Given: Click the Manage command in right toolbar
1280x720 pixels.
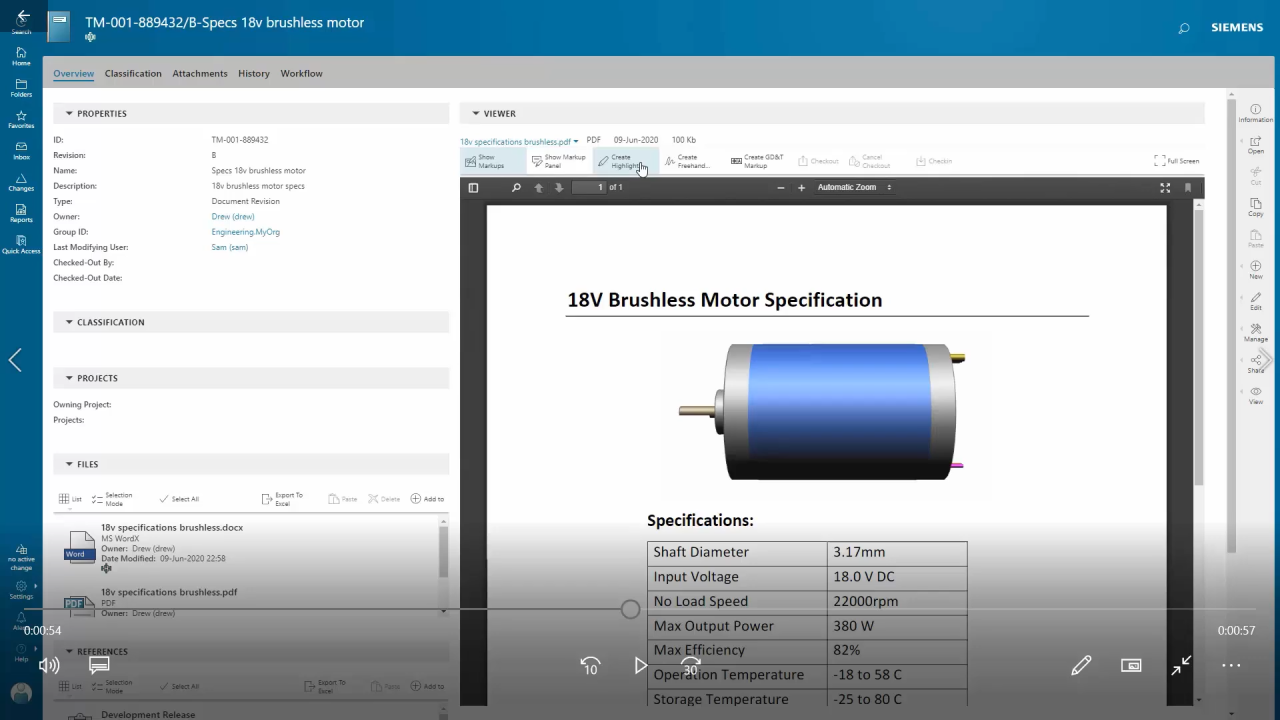Looking at the screenshot, I should (x=1256, y=333).
